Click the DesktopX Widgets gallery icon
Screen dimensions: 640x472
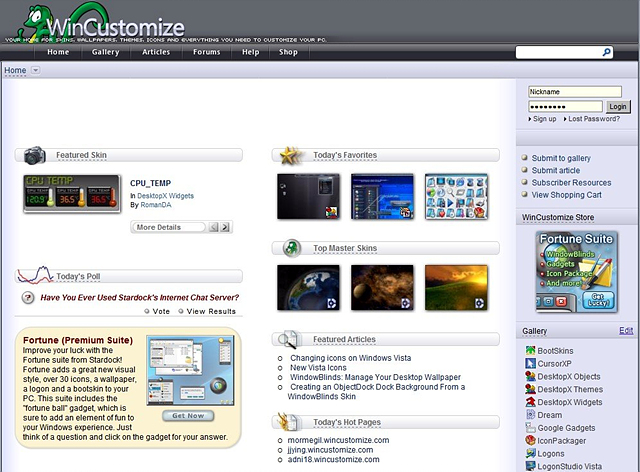530,402
